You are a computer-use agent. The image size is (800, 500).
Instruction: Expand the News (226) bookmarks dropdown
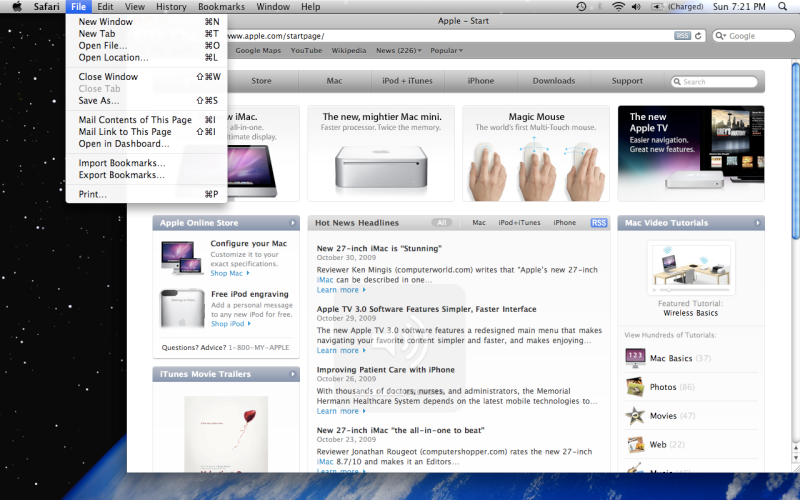[398, 51]
